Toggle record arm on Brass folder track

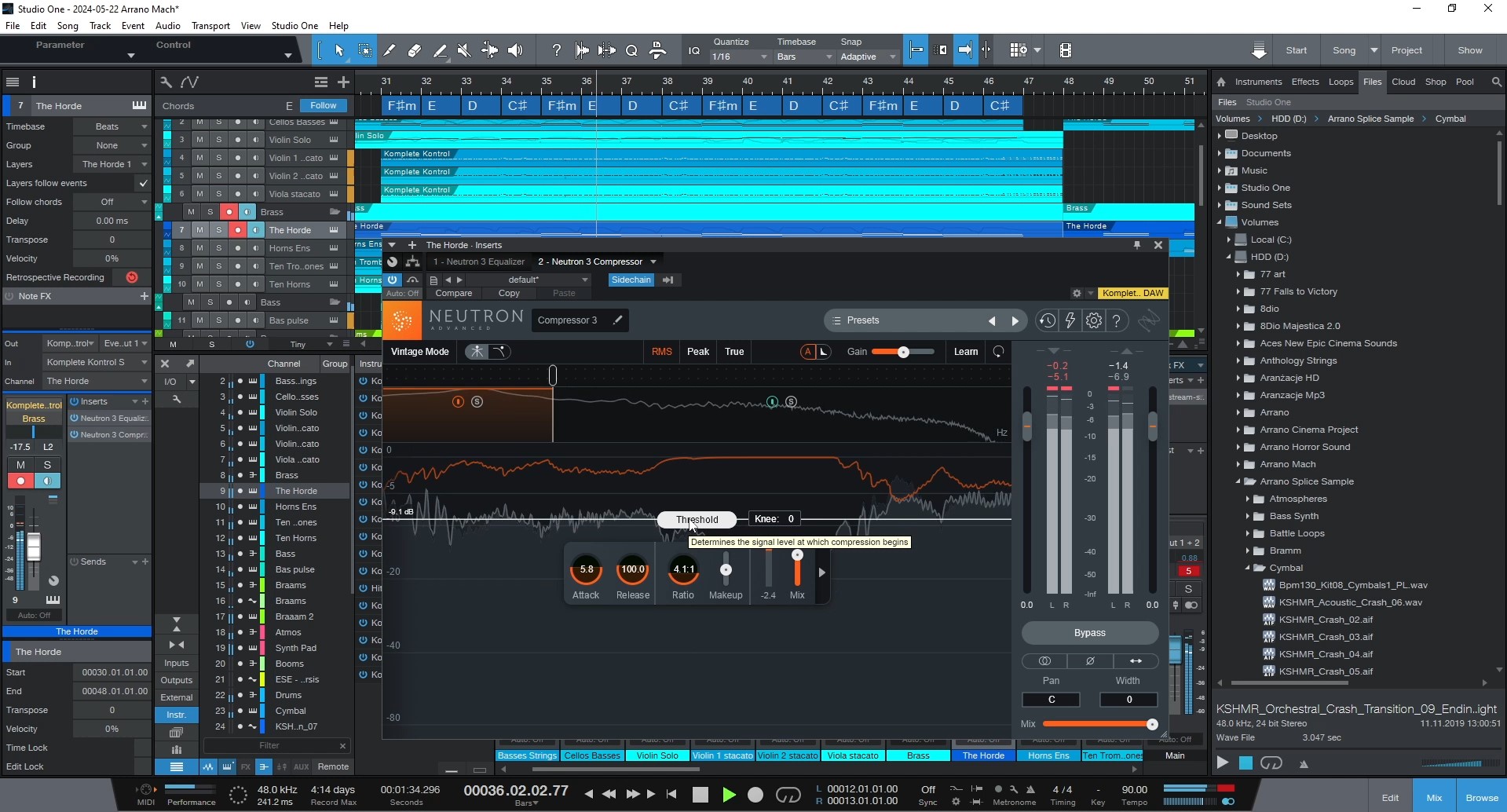pos(229,212)
